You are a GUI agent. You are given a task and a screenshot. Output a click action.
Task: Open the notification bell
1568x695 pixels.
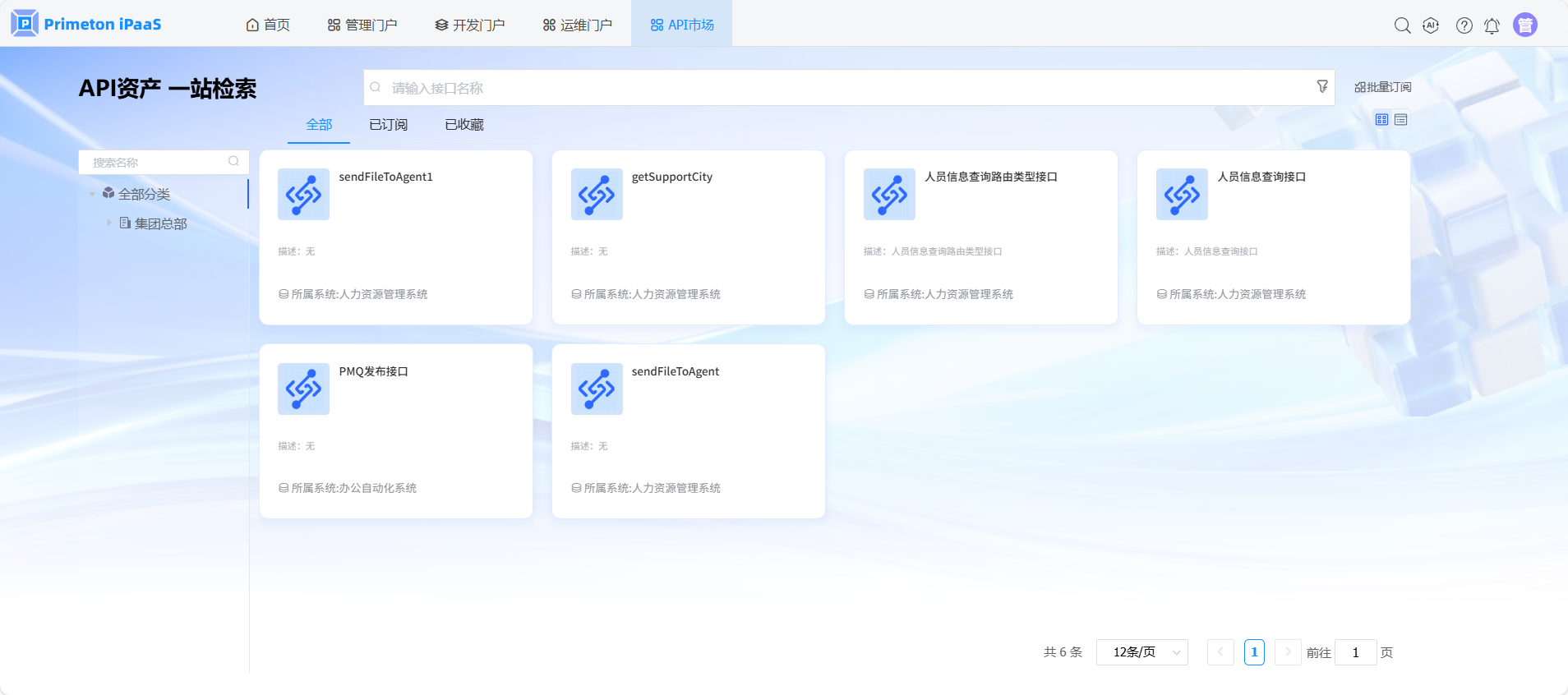pos(1492,25)
